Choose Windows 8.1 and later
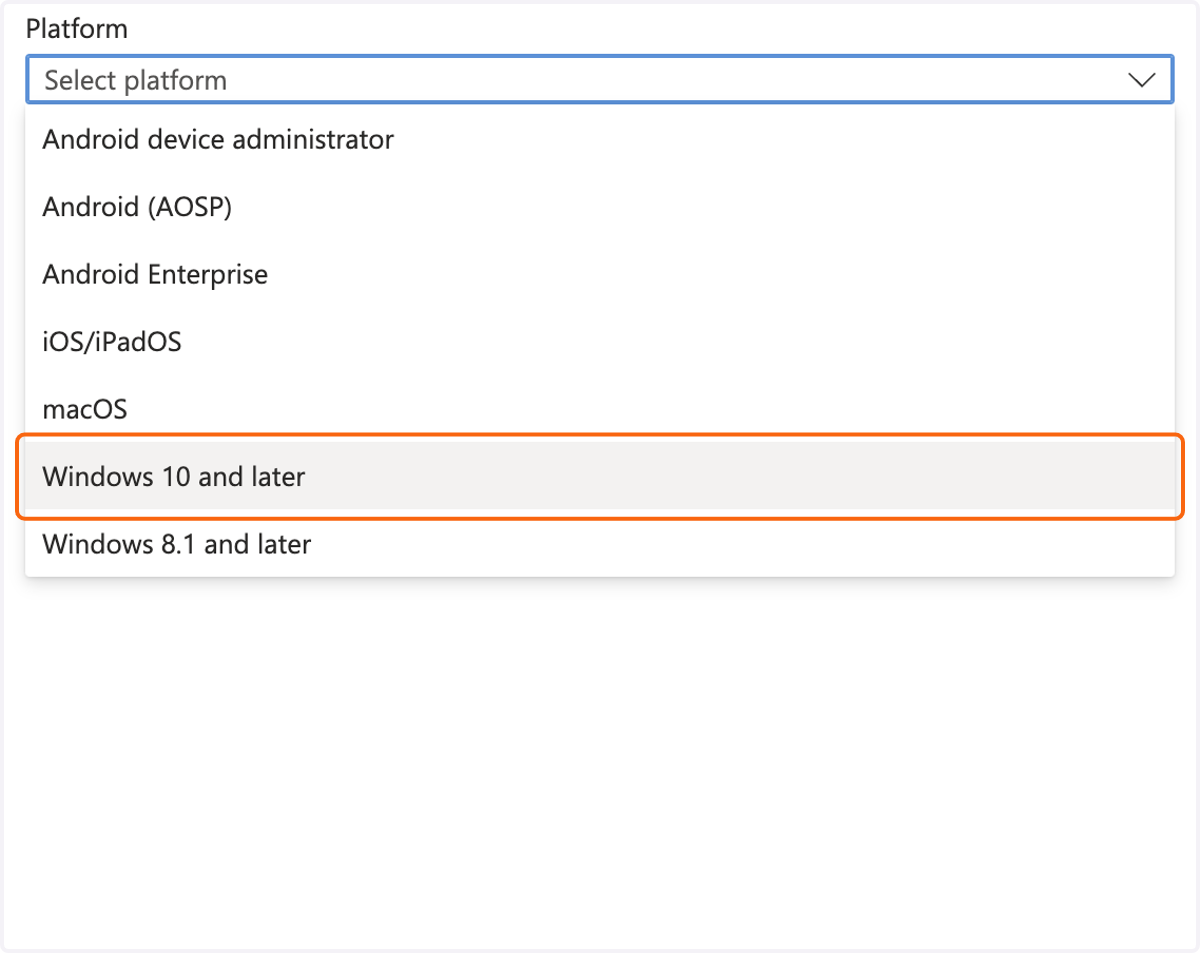Screen dimensions: 1200x953 point(599,544)
